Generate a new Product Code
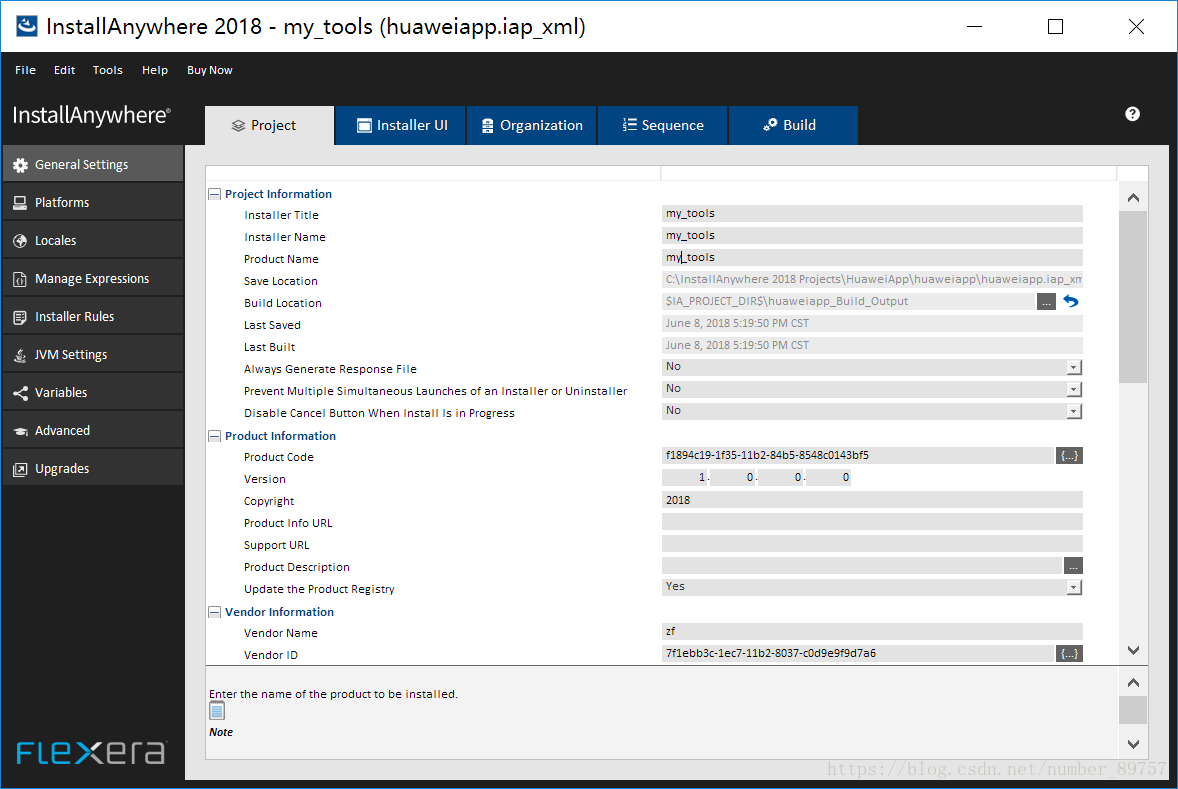1178x789 pixels. (1069, 455)
